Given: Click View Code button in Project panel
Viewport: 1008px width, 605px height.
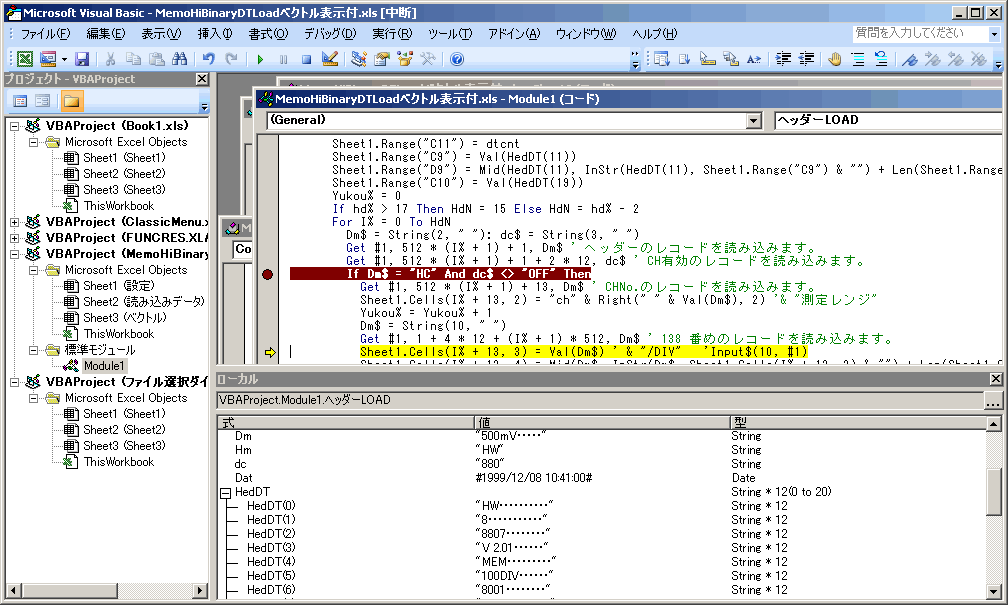Looking at the screenshot, I should [20, 101].
